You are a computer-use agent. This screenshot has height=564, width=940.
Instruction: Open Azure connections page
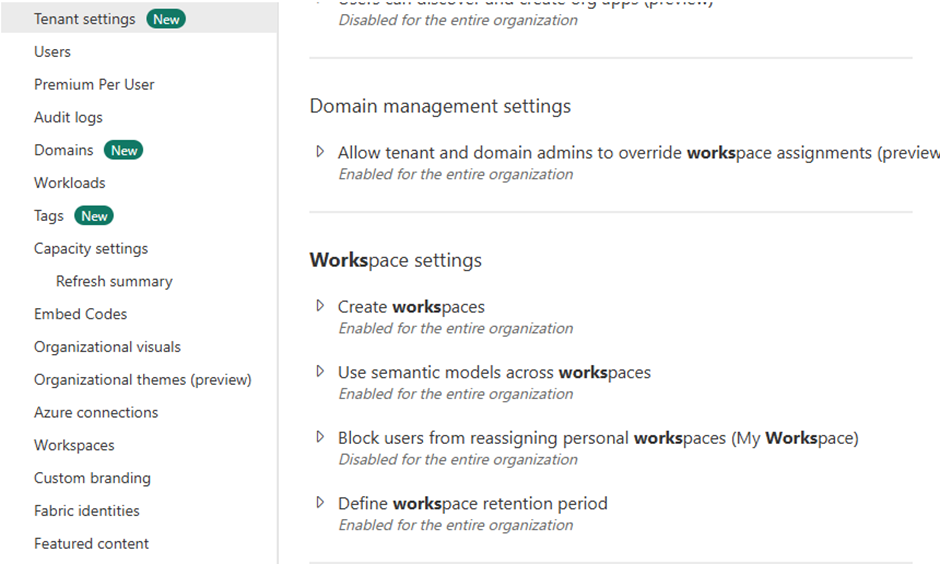click(x=96, y=412)
